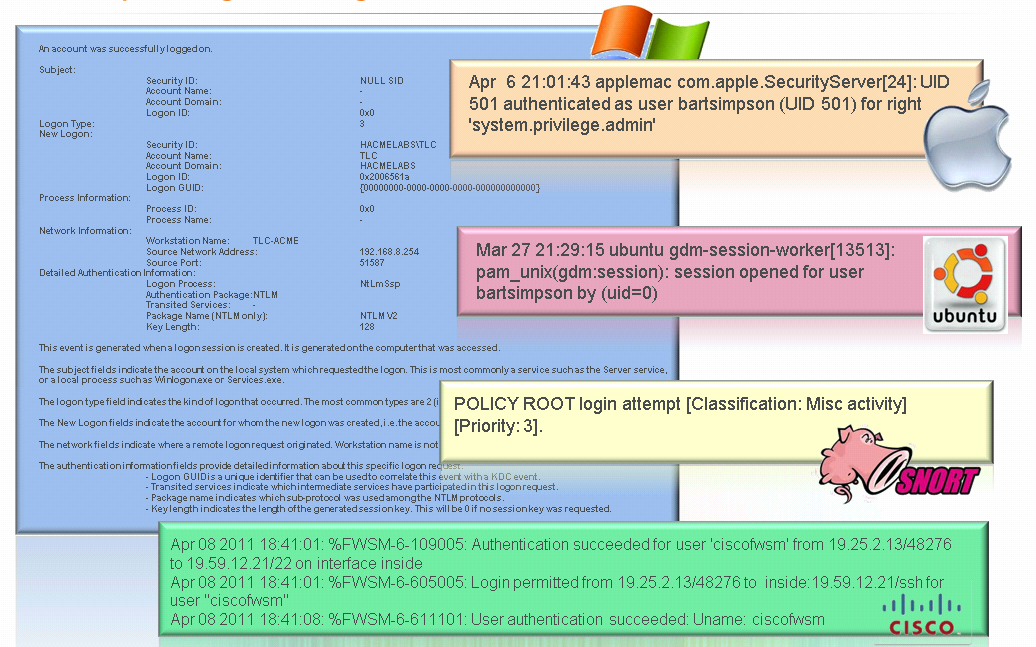The image size is (1036, 647).
Task: Click the 'TLC-ACME' workstation value
Action: 276,241
